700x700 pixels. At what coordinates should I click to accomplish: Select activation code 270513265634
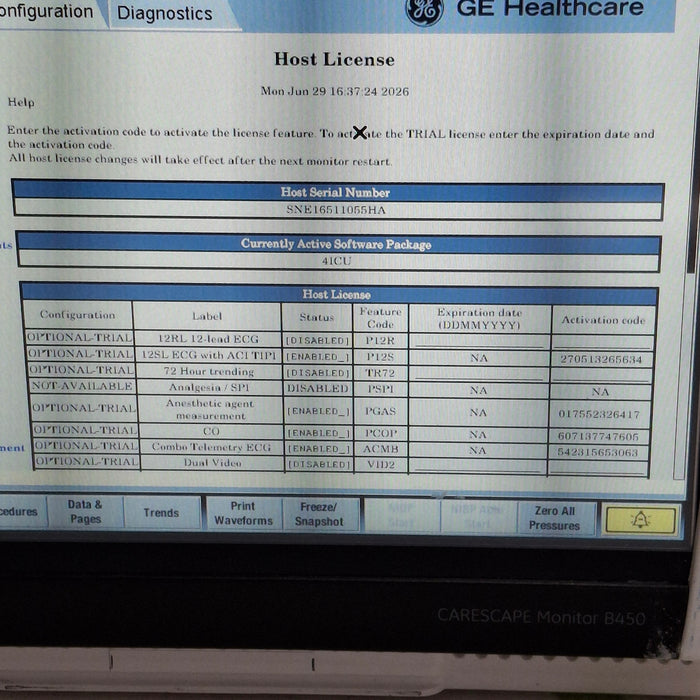tap(601, 359)
